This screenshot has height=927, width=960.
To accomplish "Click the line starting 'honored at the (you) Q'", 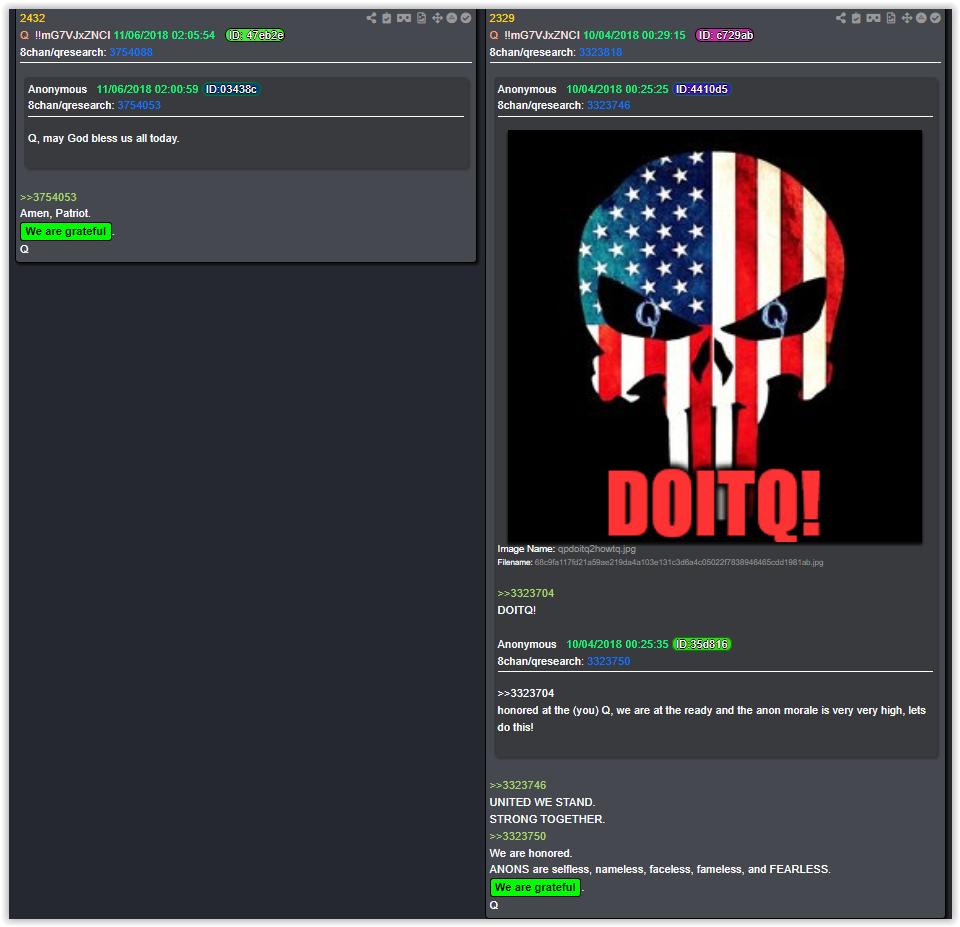I will pyautogui.click(x=711, y=719).
